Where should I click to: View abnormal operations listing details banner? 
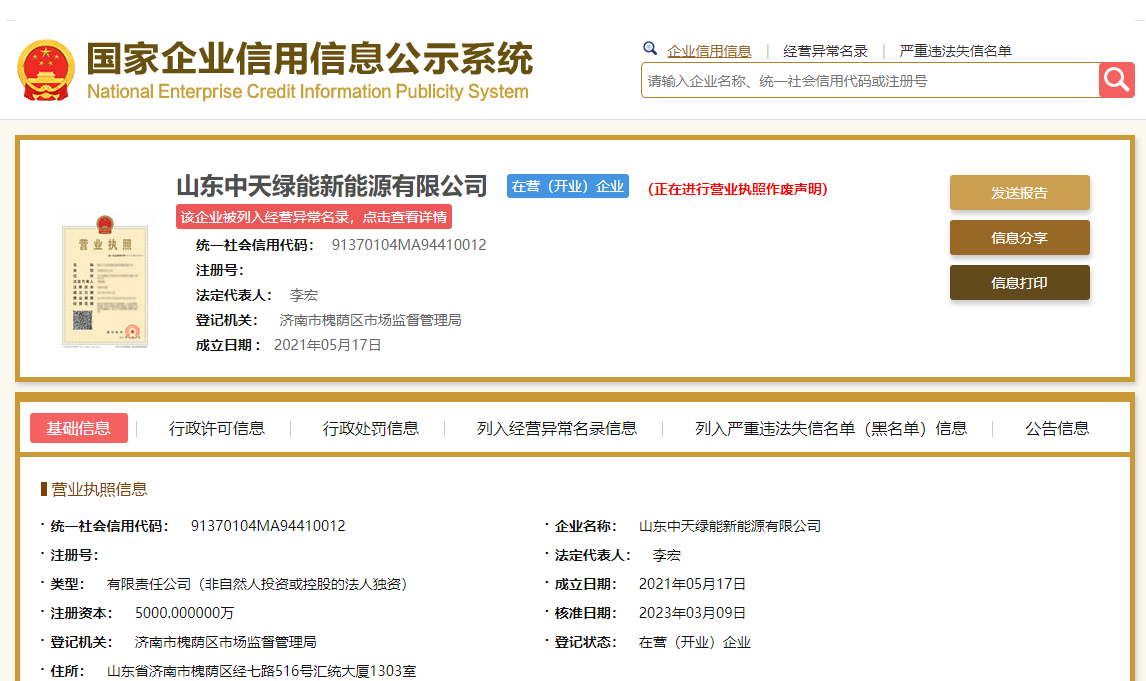tap(314, 217)
